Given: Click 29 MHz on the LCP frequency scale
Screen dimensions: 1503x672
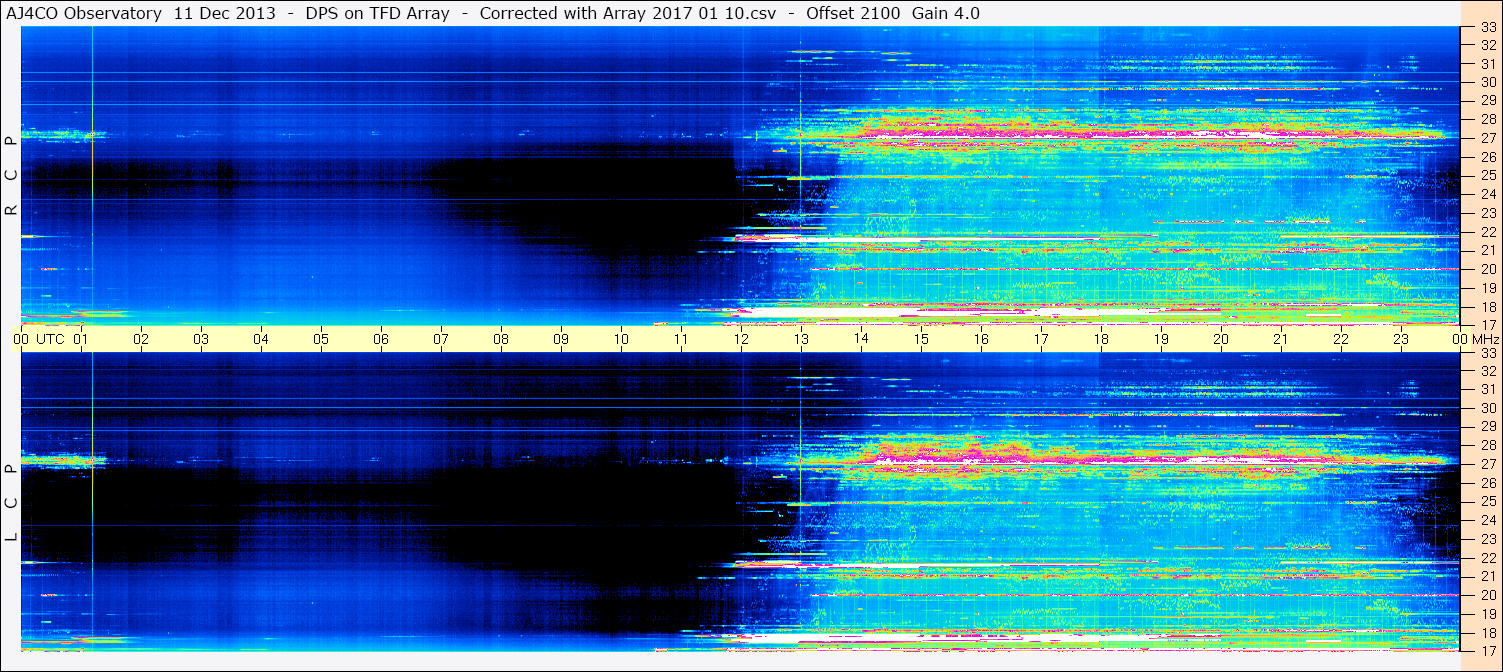Looking at the screenshot, I should [x=1488, y=427].
